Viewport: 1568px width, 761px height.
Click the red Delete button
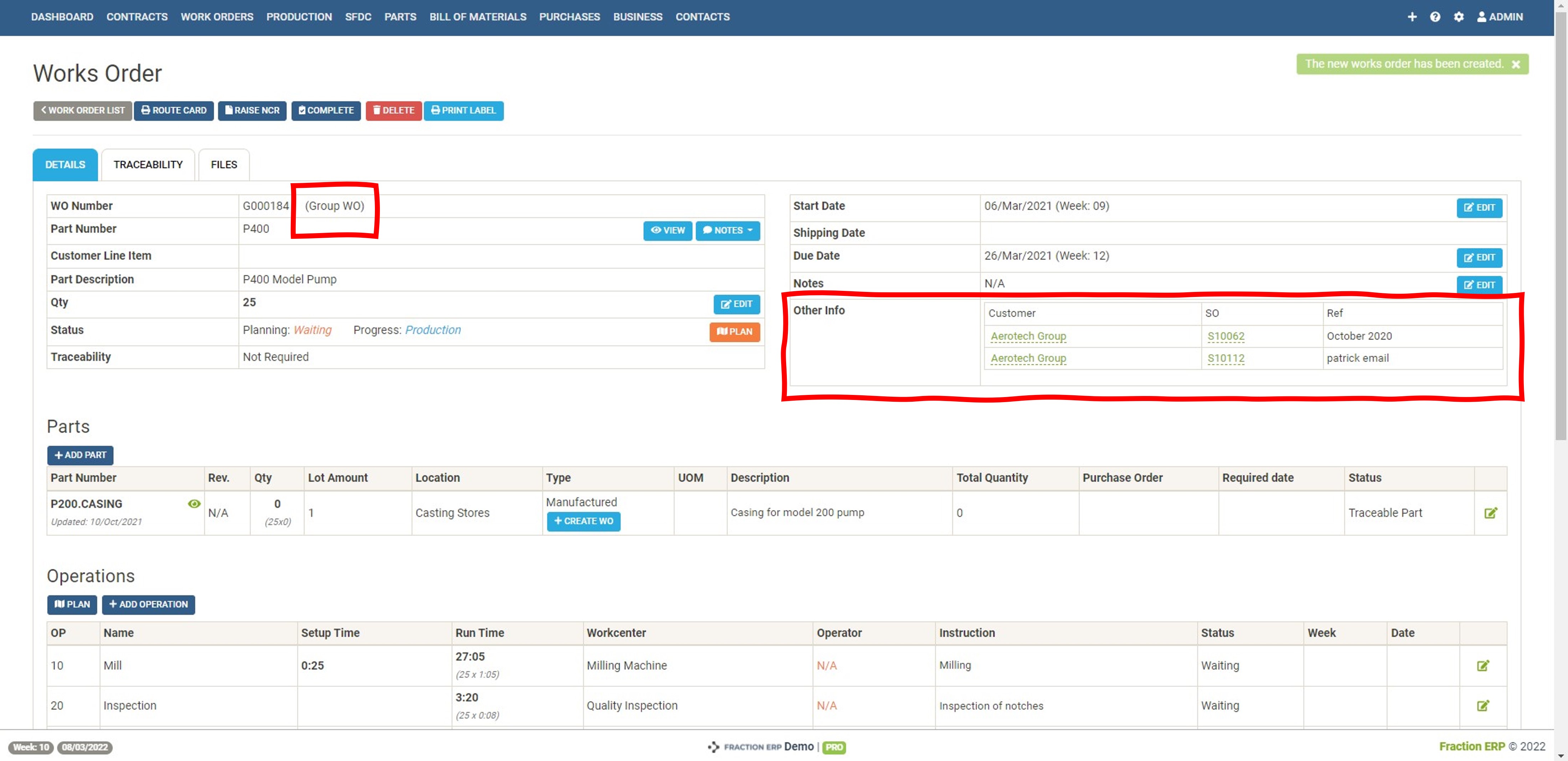point(393,110)
